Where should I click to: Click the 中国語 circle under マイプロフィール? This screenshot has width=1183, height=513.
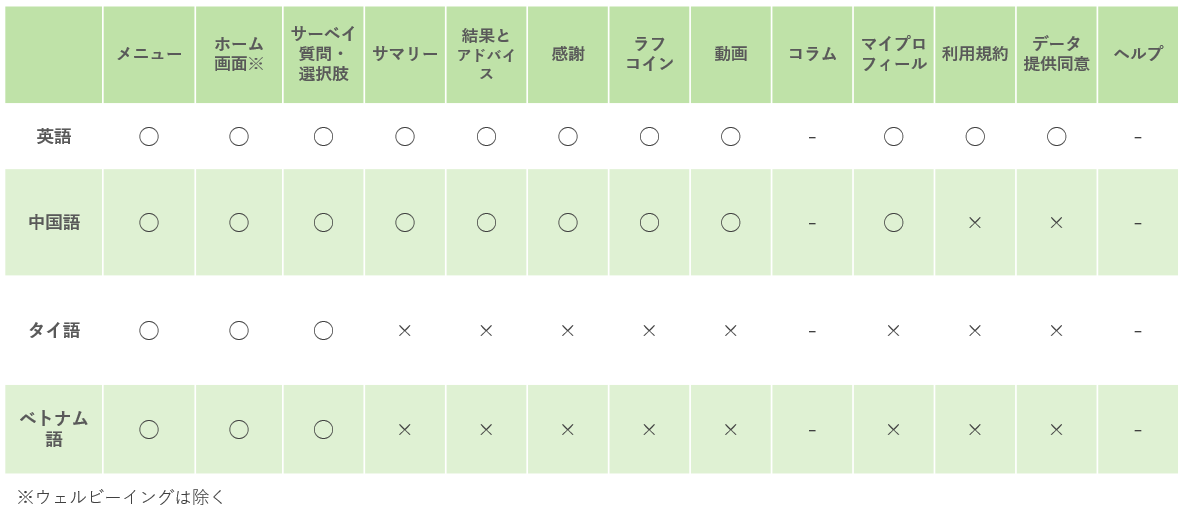click(x=894, y=223)
